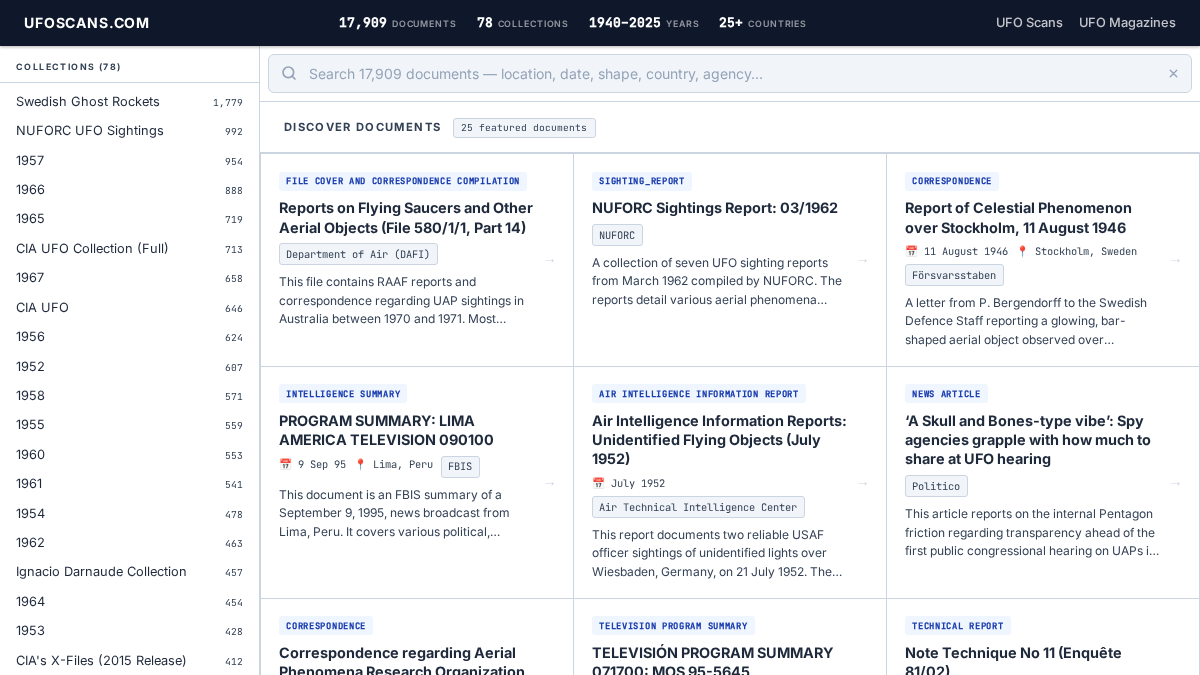The height and width of the screenshot is (675, 1200).
Task: Open the 1966 collection
Action: pos(129,190)
